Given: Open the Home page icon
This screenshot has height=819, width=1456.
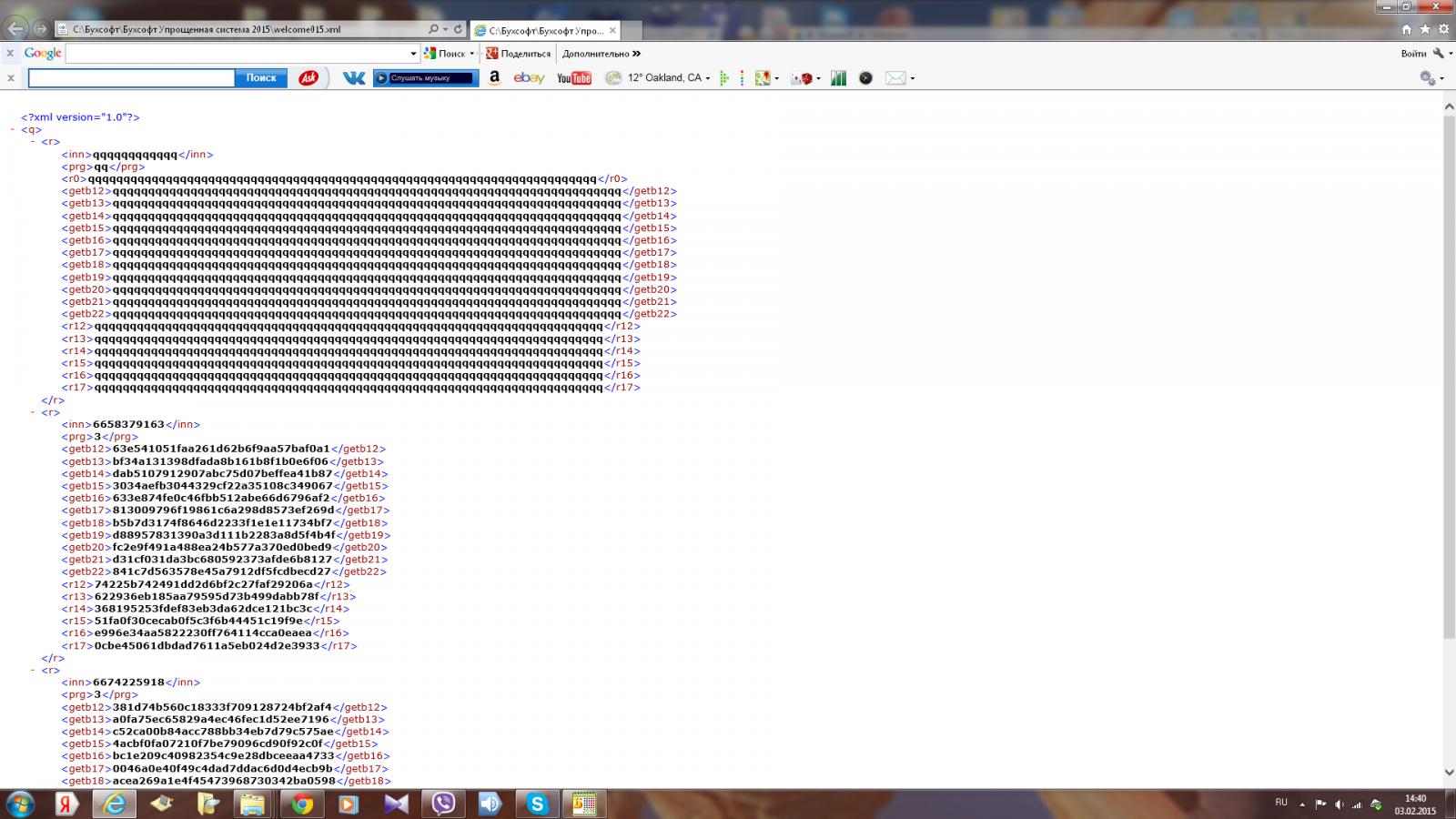Looking at the screenshot, I should point(1407,29).
